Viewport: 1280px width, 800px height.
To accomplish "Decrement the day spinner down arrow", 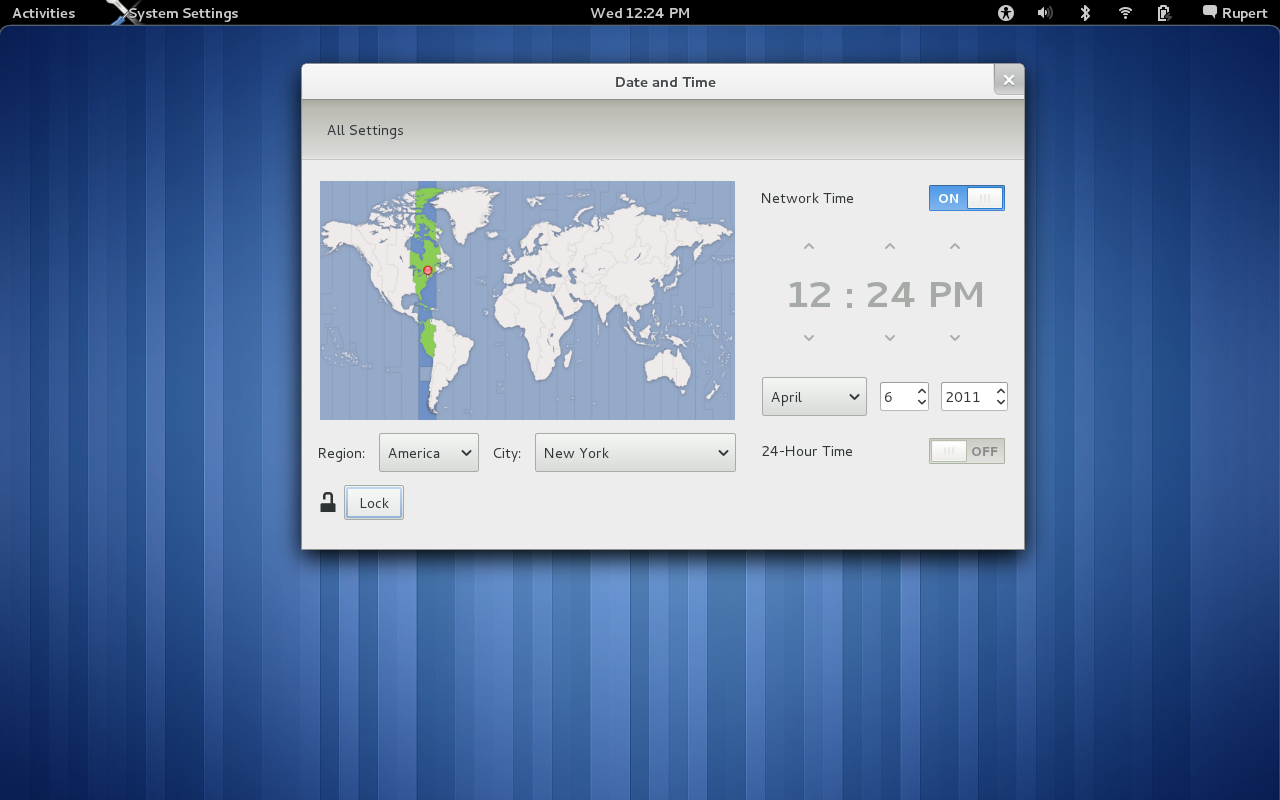I will [x=921, y=403].
